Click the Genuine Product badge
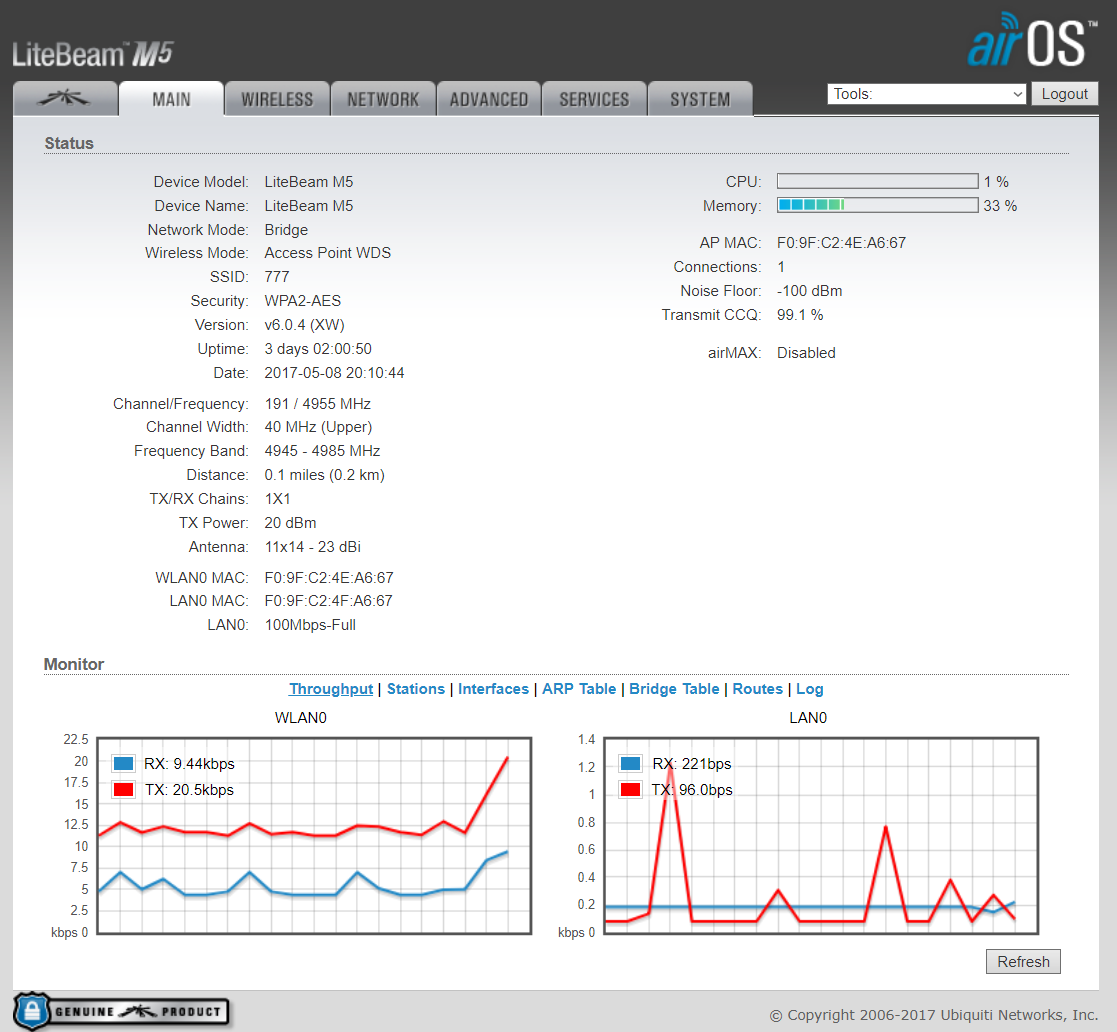Screen dimensions: 1117x1032 tap(121, 1011)
